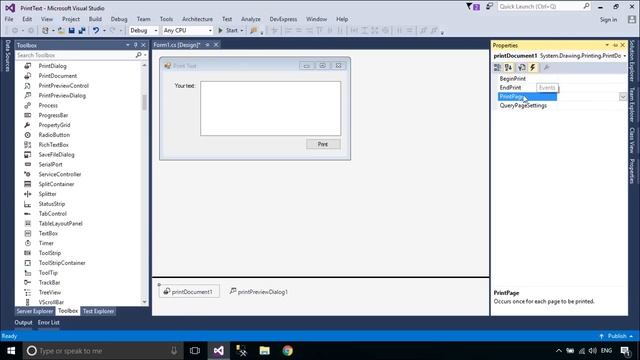Click the Sign in link

(608, 20)
